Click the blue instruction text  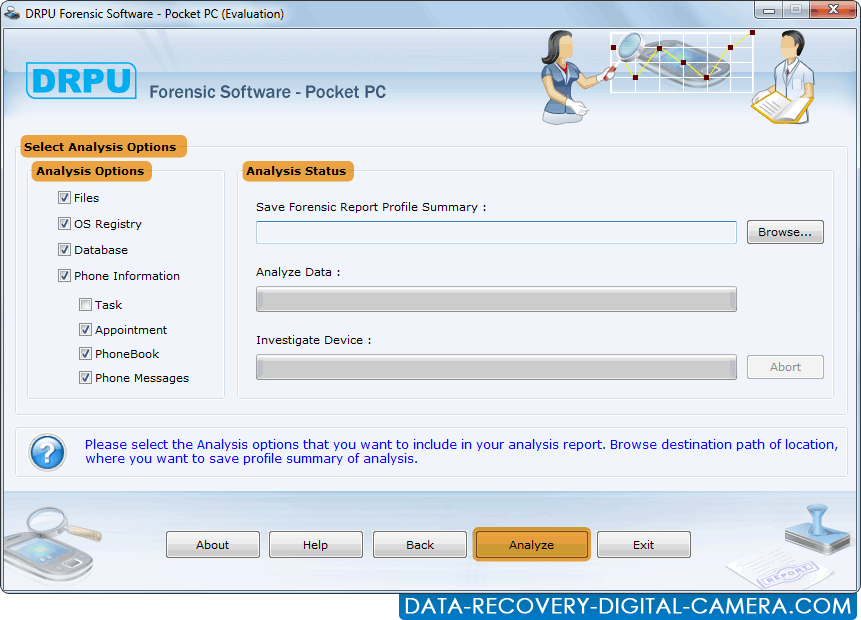[x=461, y=451]
